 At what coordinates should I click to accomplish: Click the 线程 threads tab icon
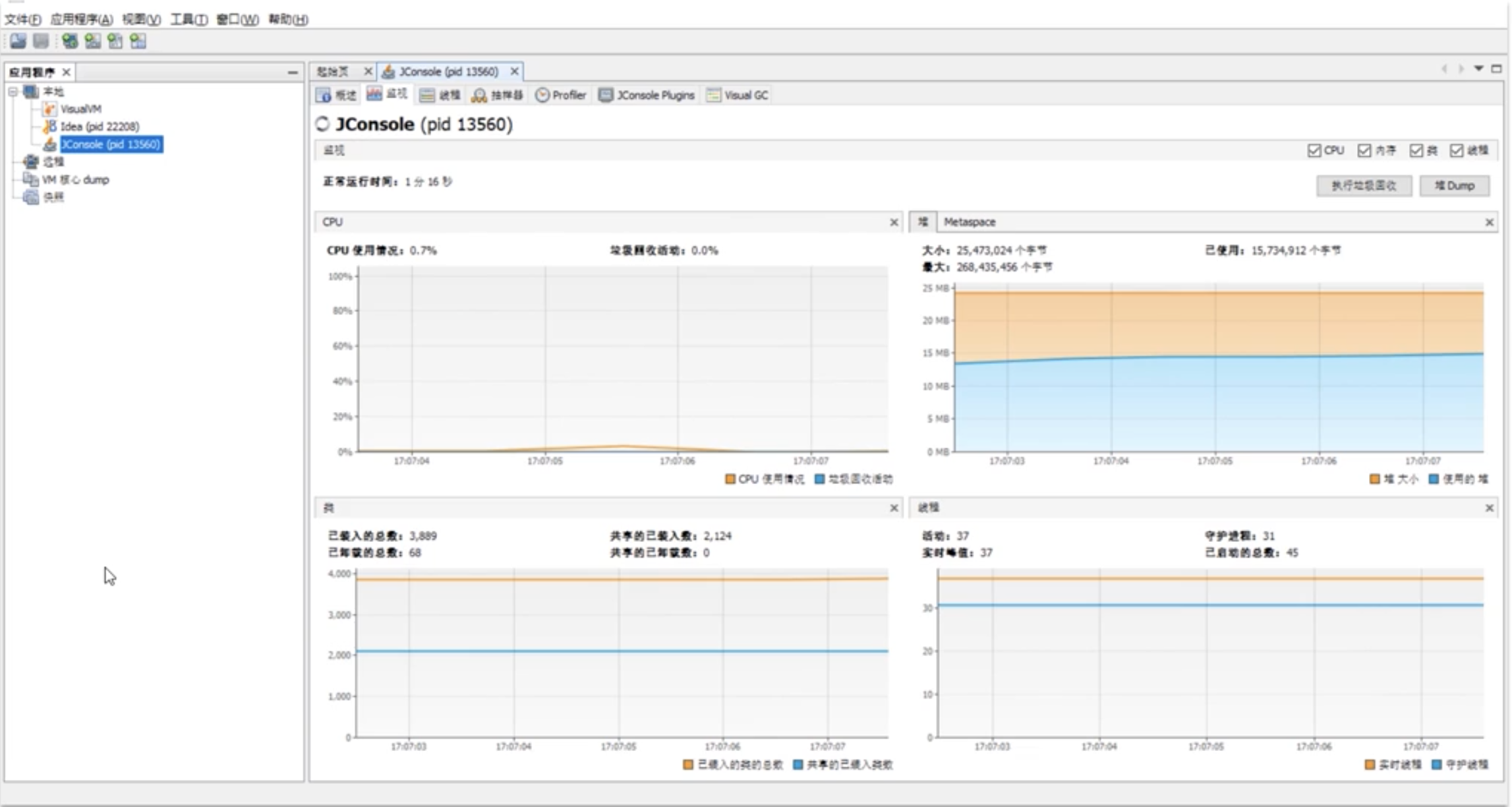point(427,96)
